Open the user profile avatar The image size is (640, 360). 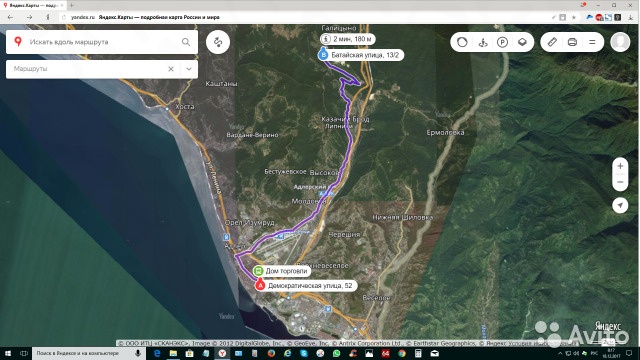(620, 42)
